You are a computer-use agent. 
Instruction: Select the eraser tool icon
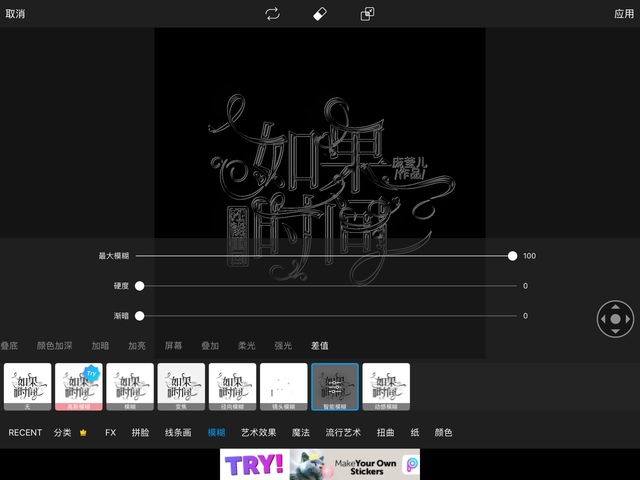coord(320,14)
